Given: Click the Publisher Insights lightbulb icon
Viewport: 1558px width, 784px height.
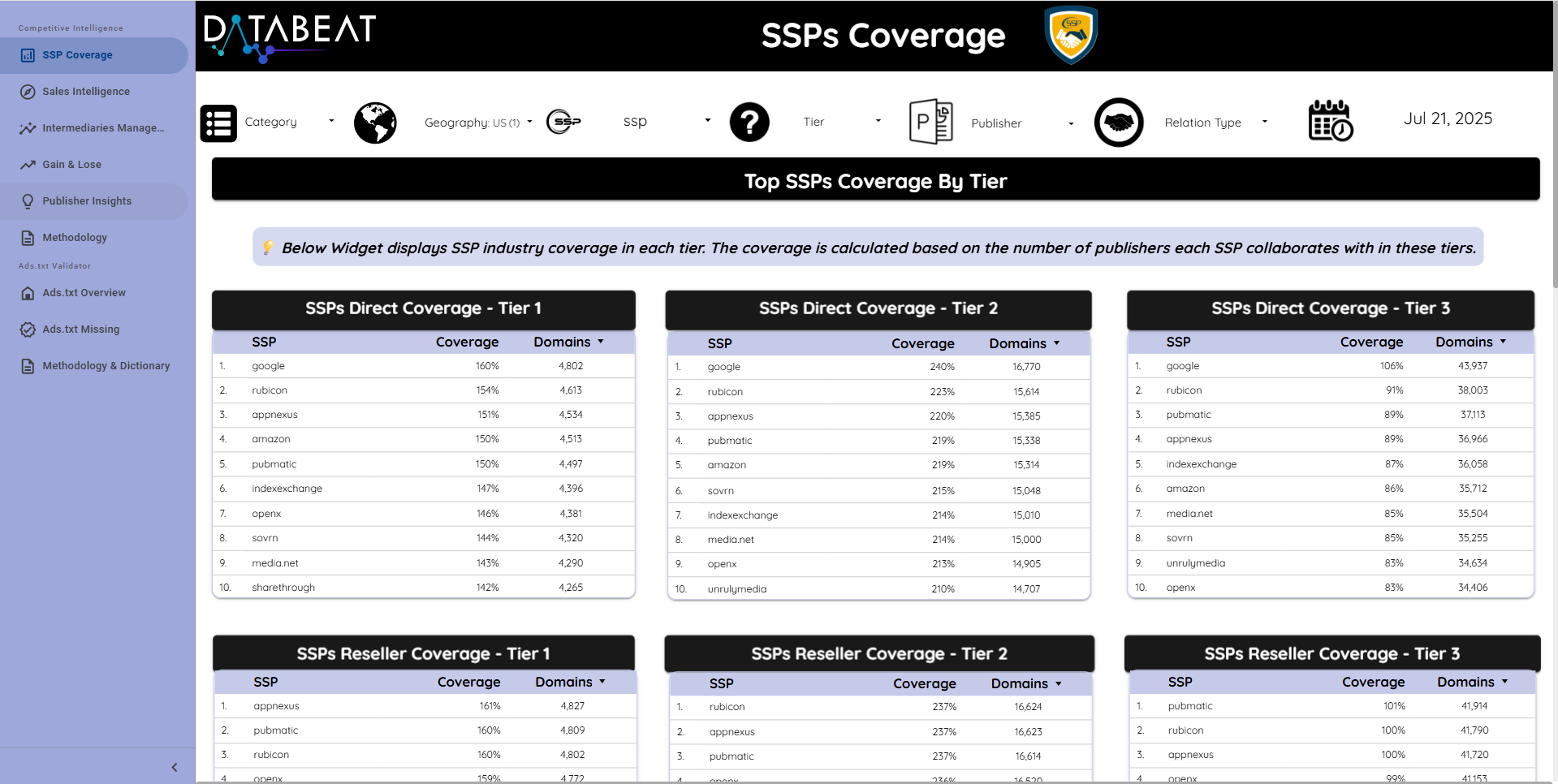Looking at the screenshot, I should 28,201.
